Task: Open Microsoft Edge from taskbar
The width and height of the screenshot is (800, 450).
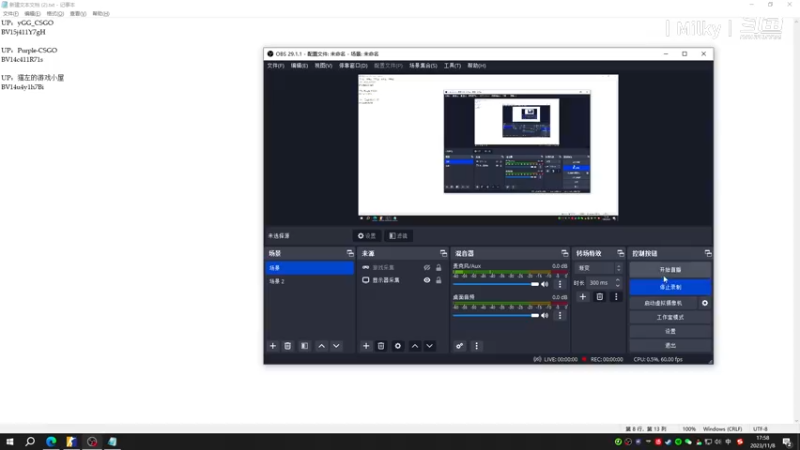Action: click(51, 442)
